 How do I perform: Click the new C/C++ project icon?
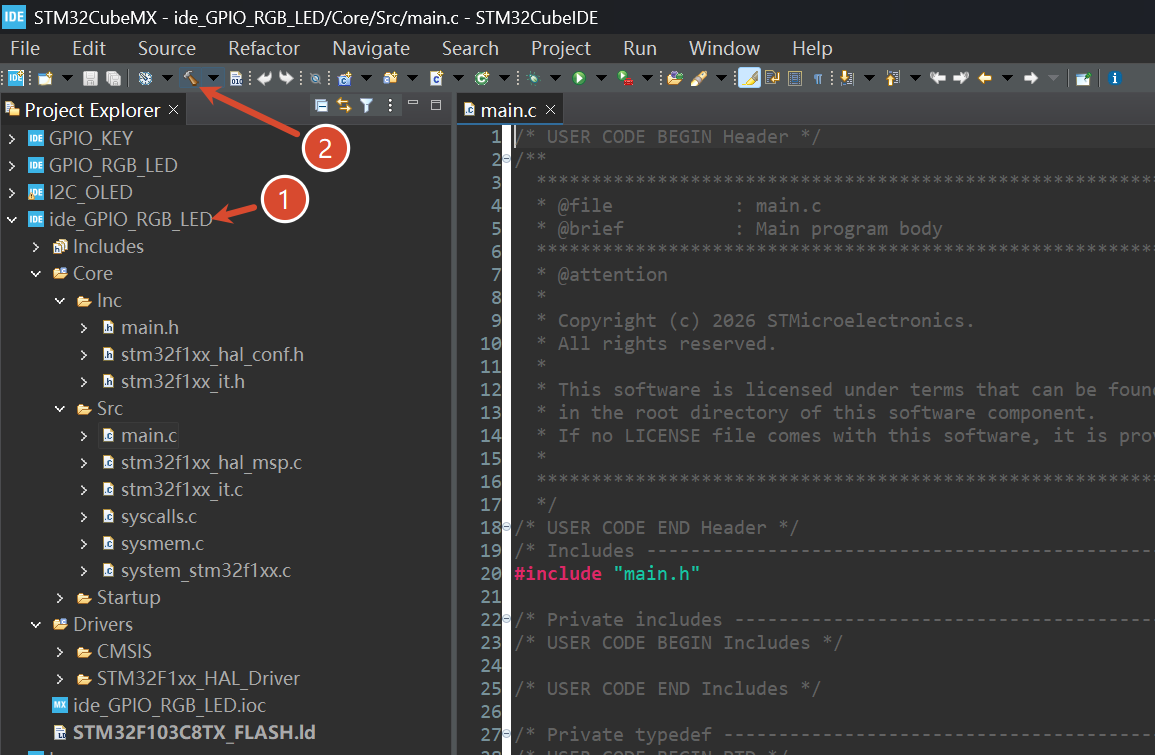(x=344, y=78)
